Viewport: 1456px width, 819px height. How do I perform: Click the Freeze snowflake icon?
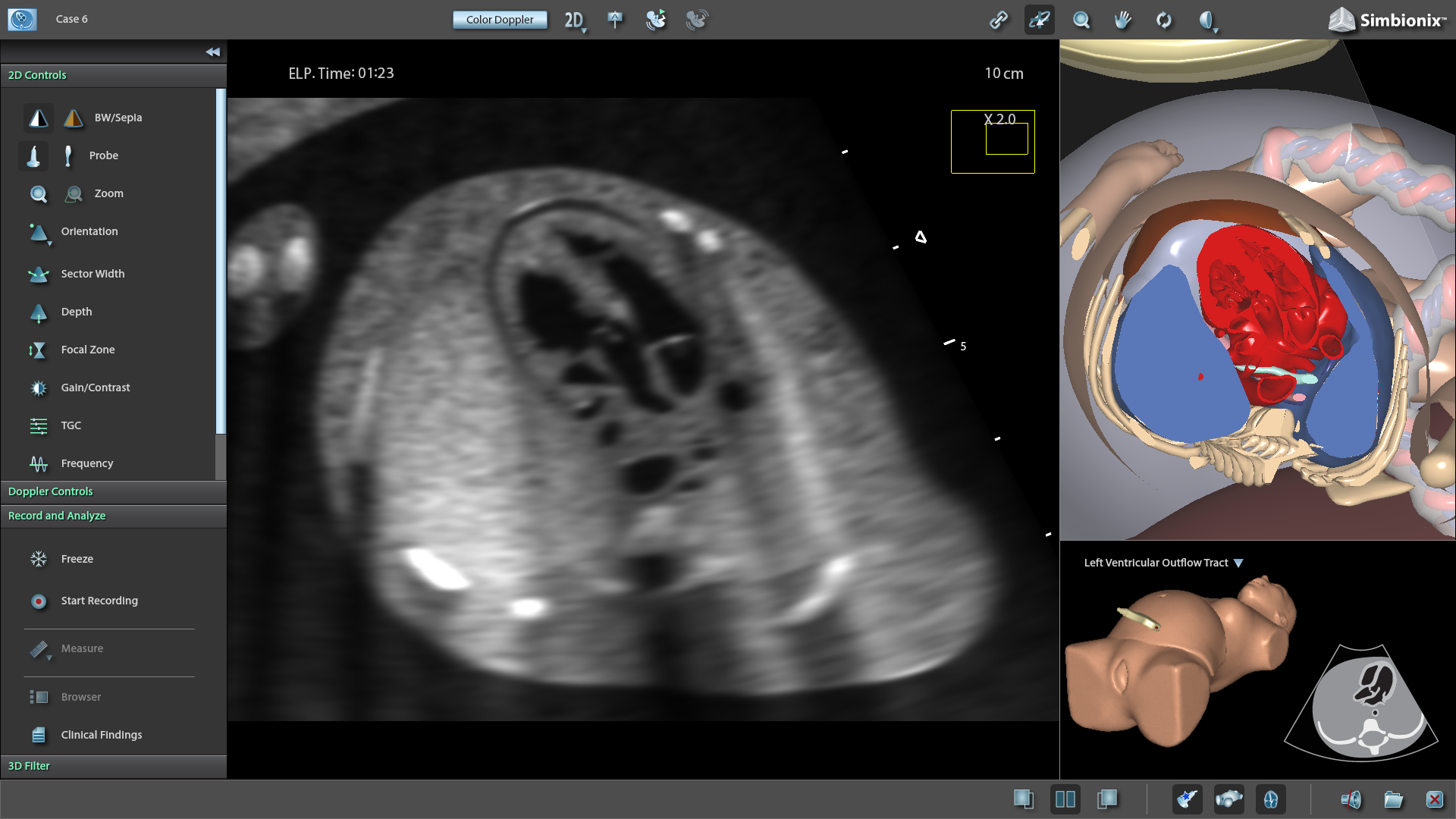39,559
